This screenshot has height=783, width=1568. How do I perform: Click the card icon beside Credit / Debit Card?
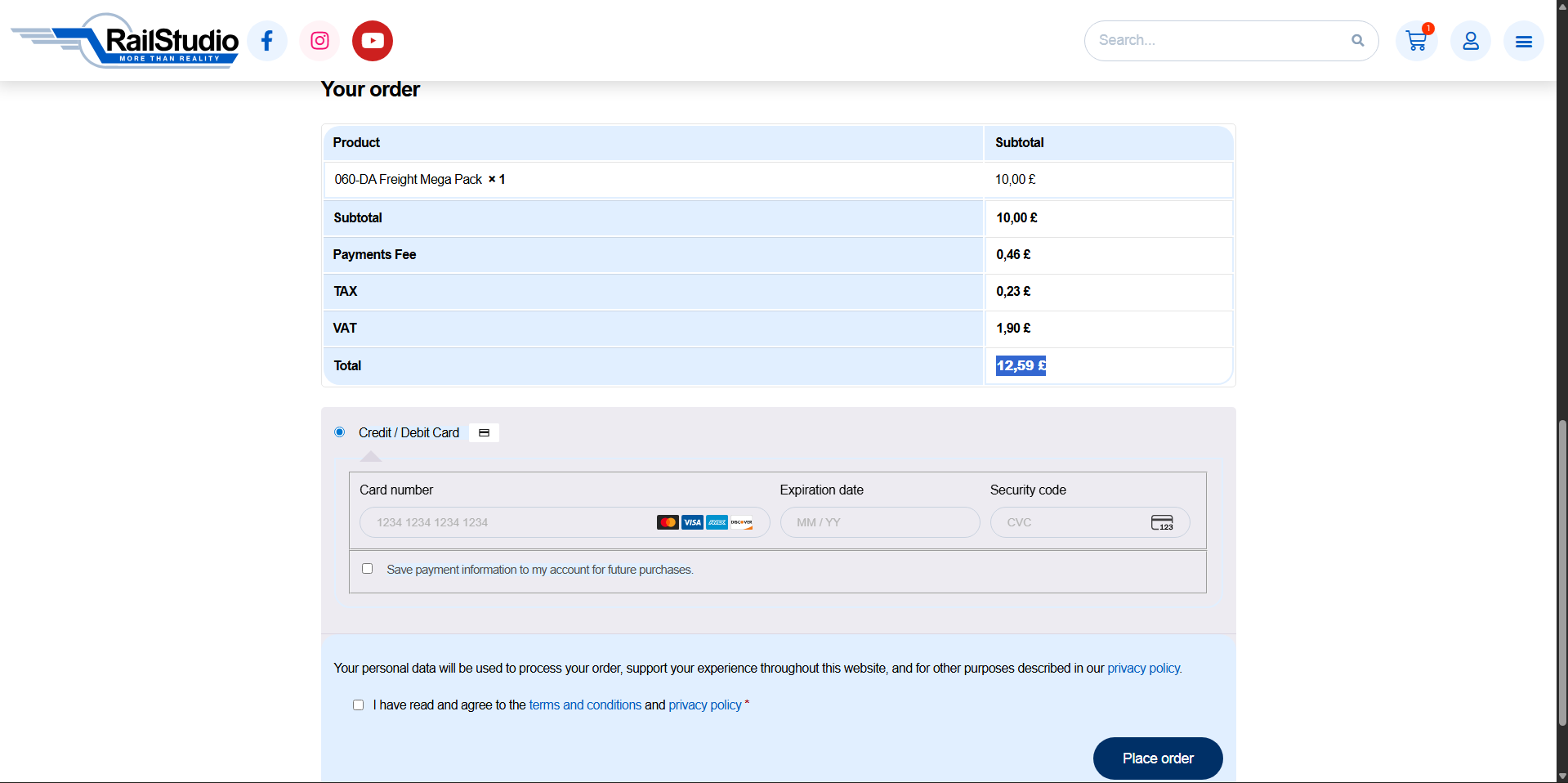tap(484, 433)
